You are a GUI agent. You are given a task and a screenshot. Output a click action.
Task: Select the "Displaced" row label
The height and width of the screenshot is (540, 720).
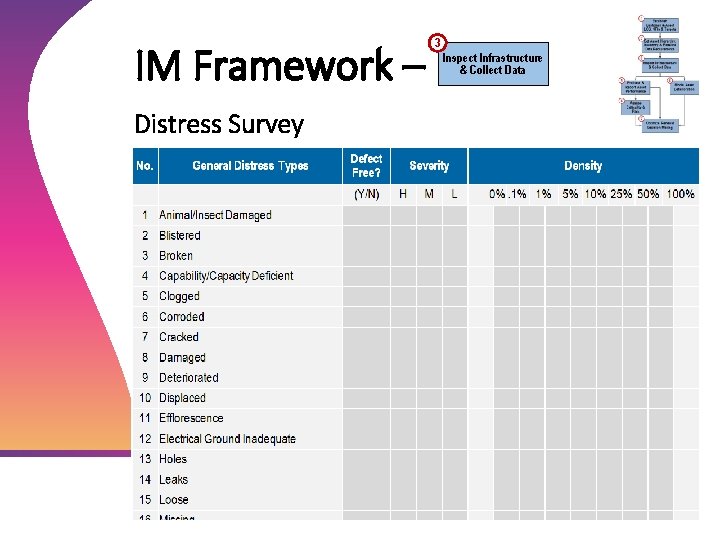point(182,398)
